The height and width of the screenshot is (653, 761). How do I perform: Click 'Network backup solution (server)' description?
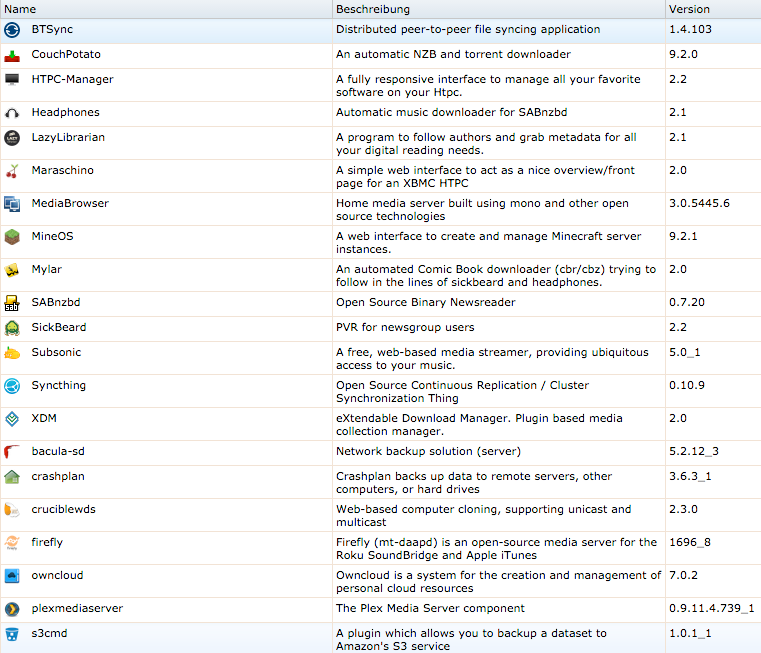[x=428, y=452]
